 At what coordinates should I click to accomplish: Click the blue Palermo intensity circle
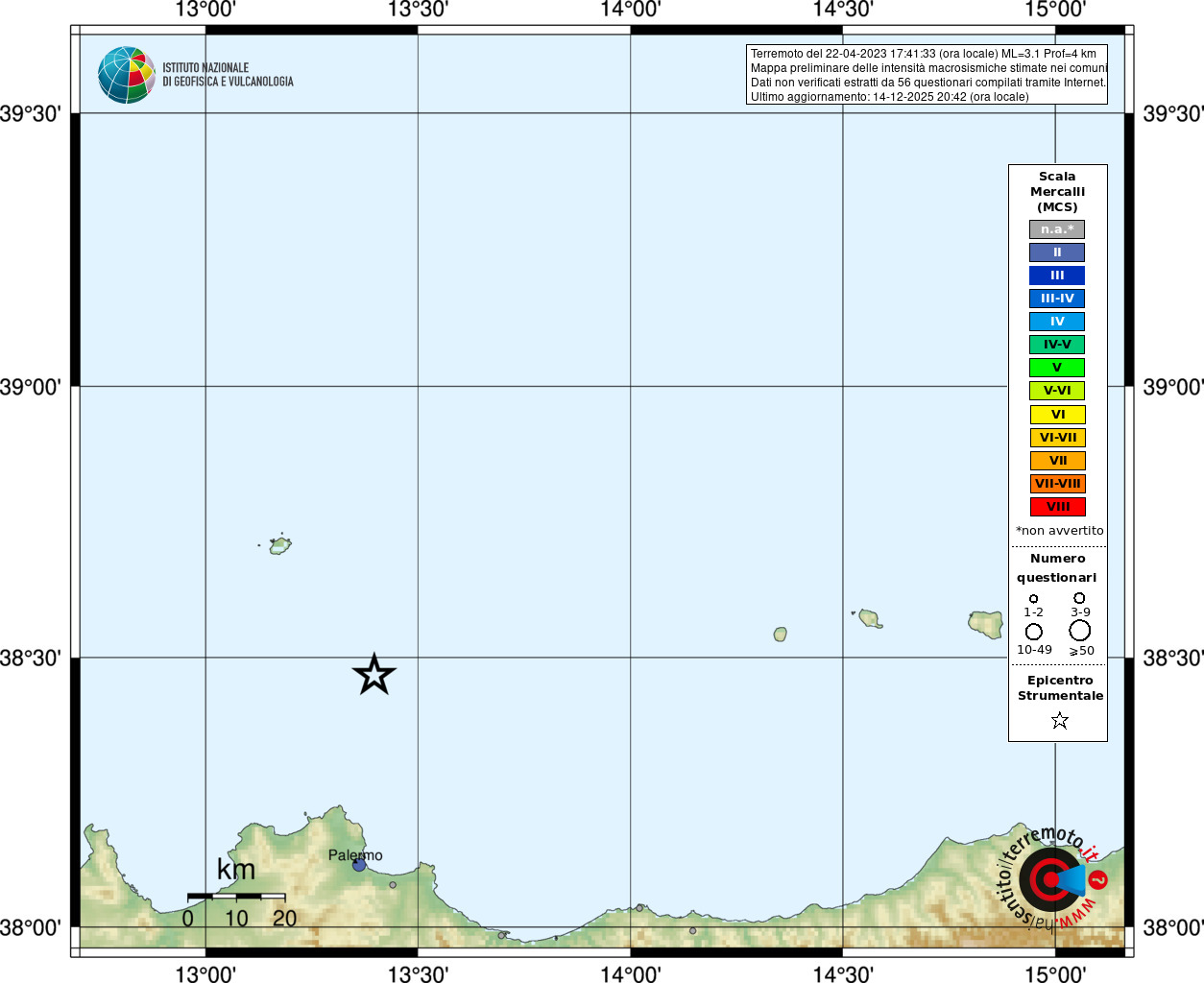pos(359,865)
